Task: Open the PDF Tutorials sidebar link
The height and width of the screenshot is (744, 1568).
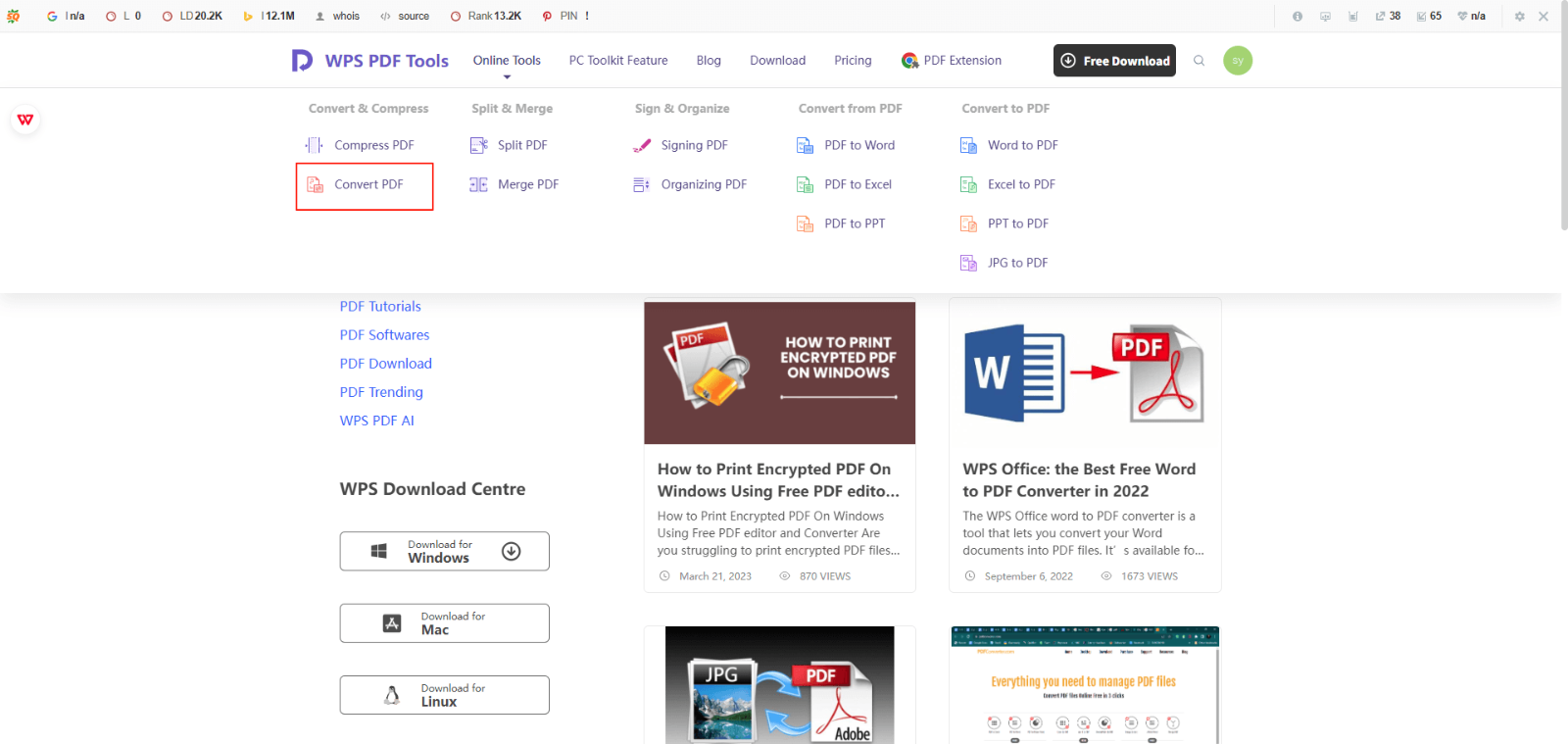Action: (x=380, y=307)
